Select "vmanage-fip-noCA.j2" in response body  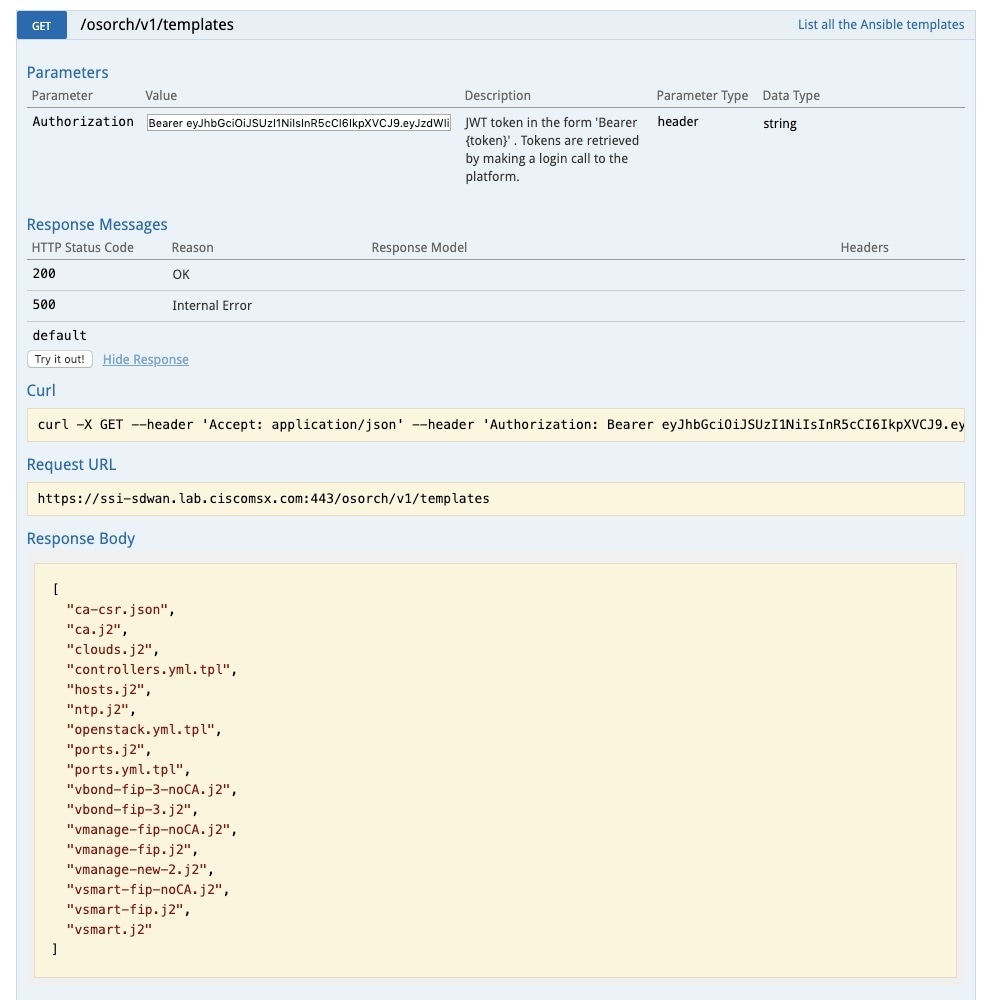[x=149, y=829]
